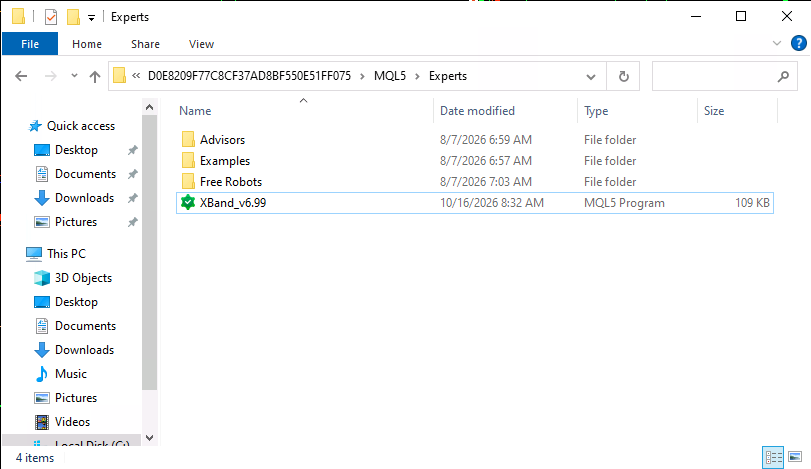
Task: Expand hidden path with double chevron
Action: [136, 75]
